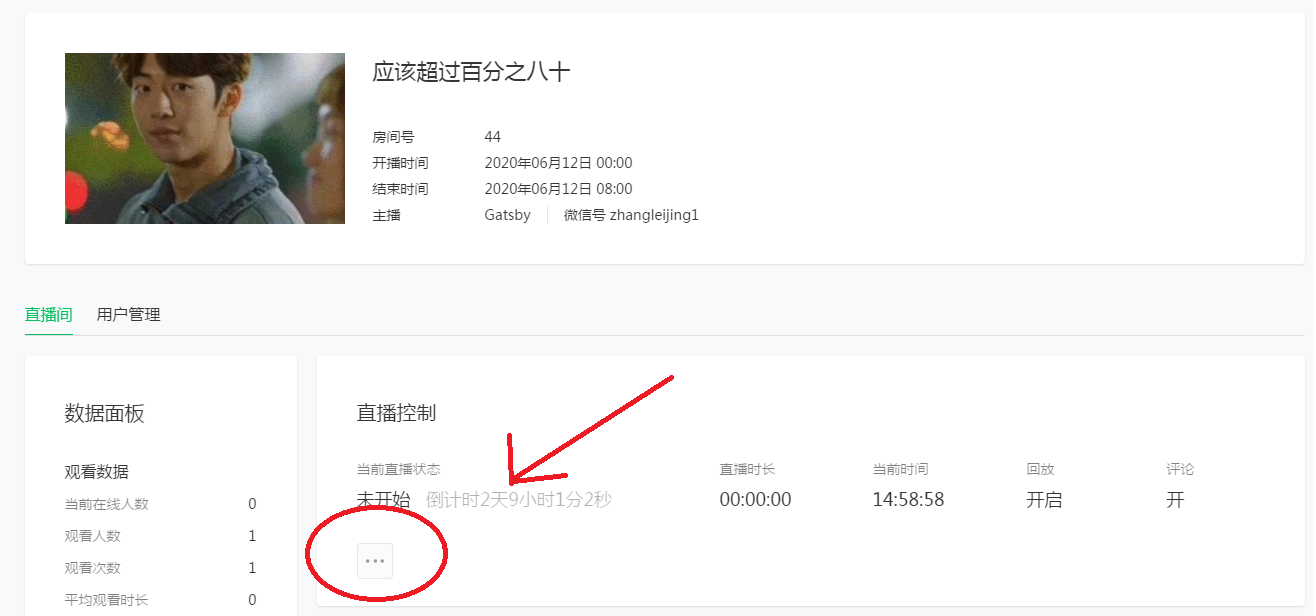Click the live room cover thumbnail
Image resolution: width=1316 pixels, height=616 pixels.
204,138
